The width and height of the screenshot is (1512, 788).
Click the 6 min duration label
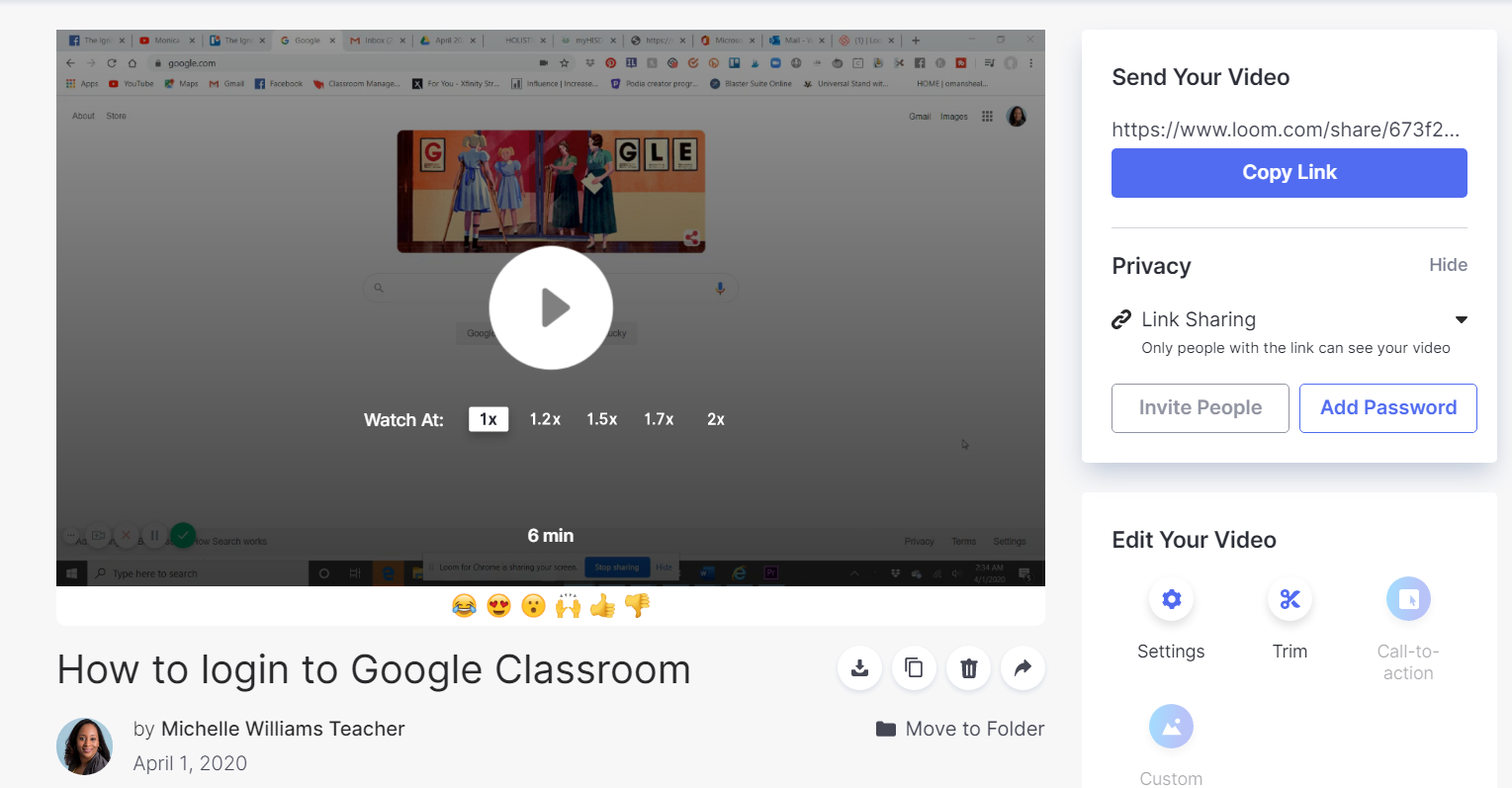coord(551,536)
